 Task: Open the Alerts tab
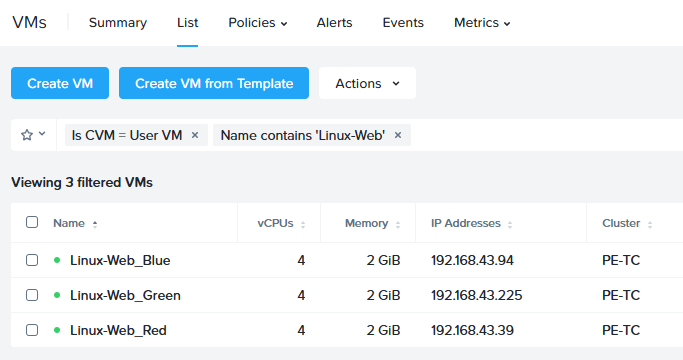coord(335,23)
